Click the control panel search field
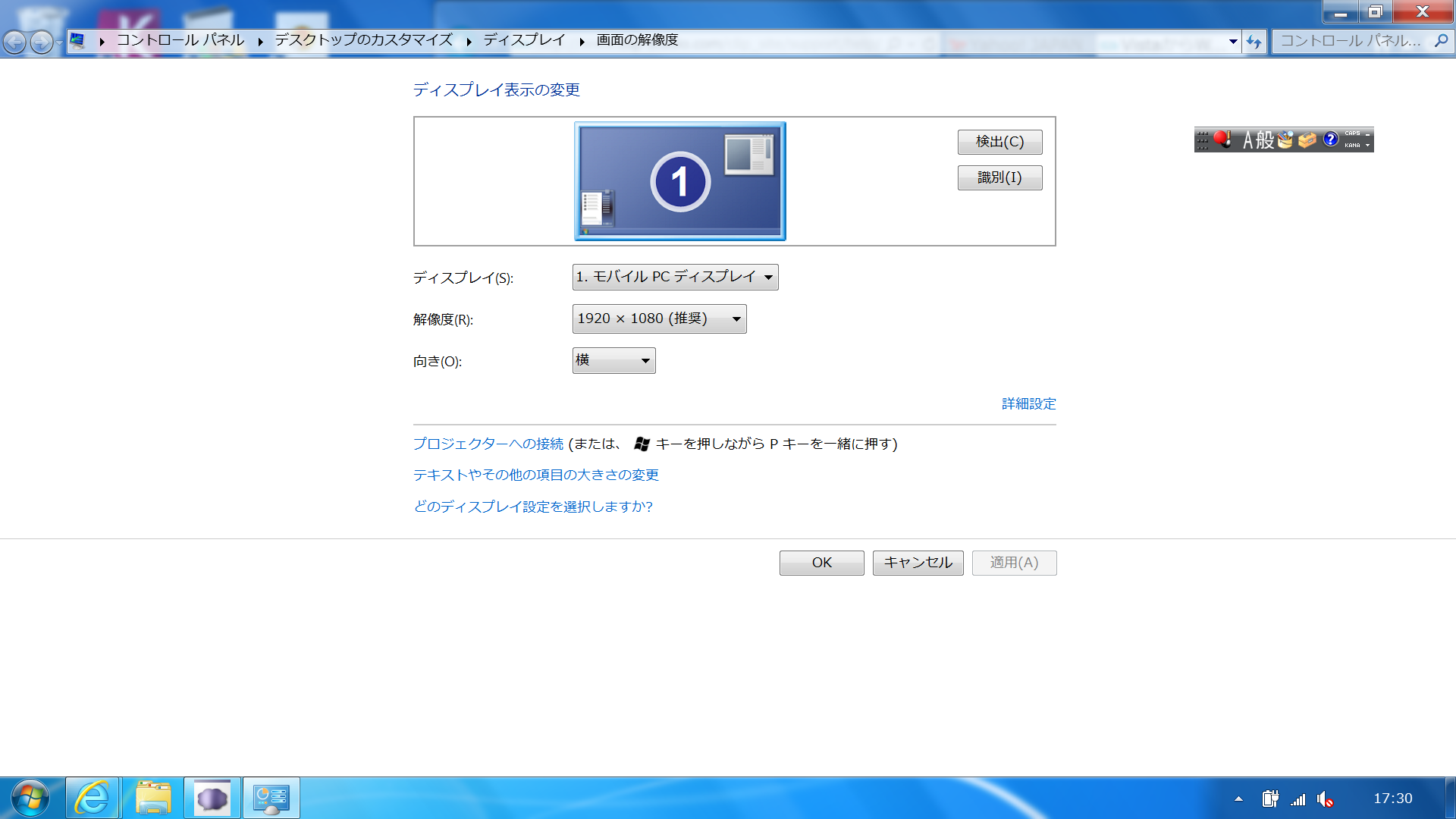This screenshot has height=819, width=1456. tap(1351, 41)
